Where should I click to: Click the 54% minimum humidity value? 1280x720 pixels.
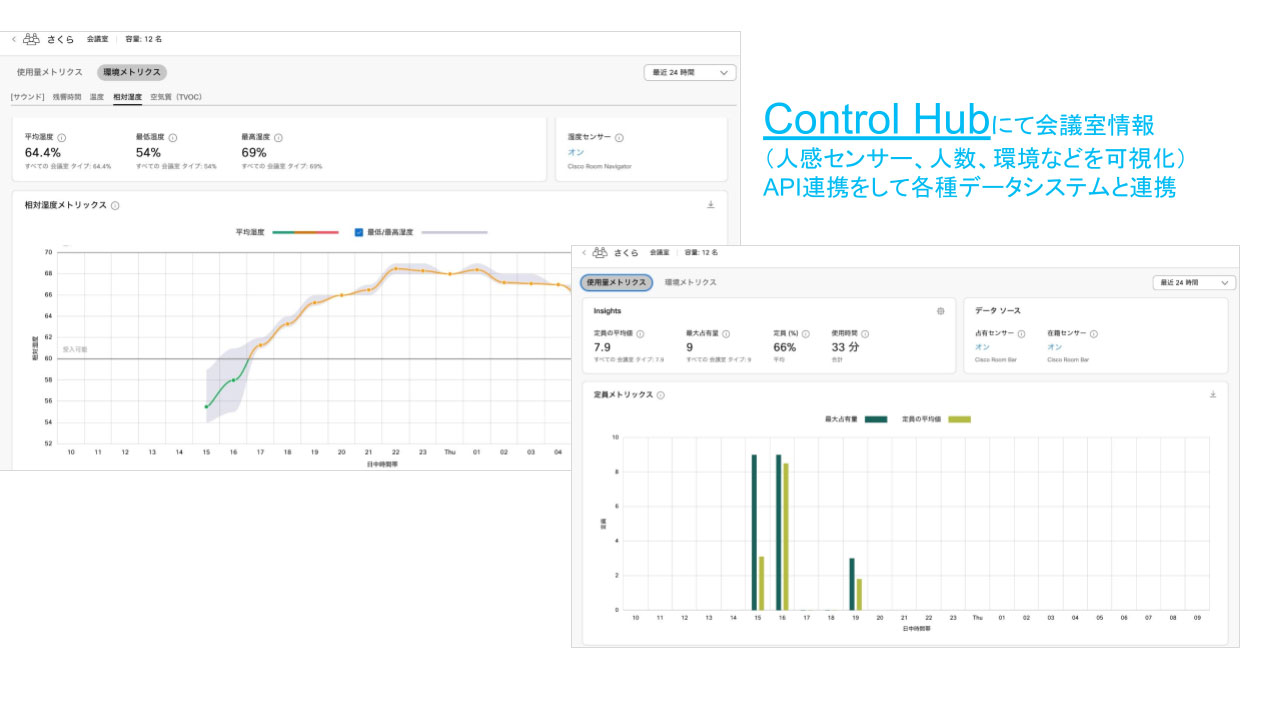coord(148,153)
